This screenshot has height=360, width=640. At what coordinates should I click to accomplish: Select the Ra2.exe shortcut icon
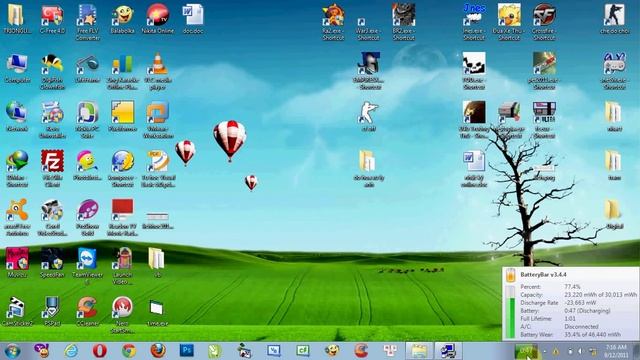pyautogui.click(x=333, y=22)
